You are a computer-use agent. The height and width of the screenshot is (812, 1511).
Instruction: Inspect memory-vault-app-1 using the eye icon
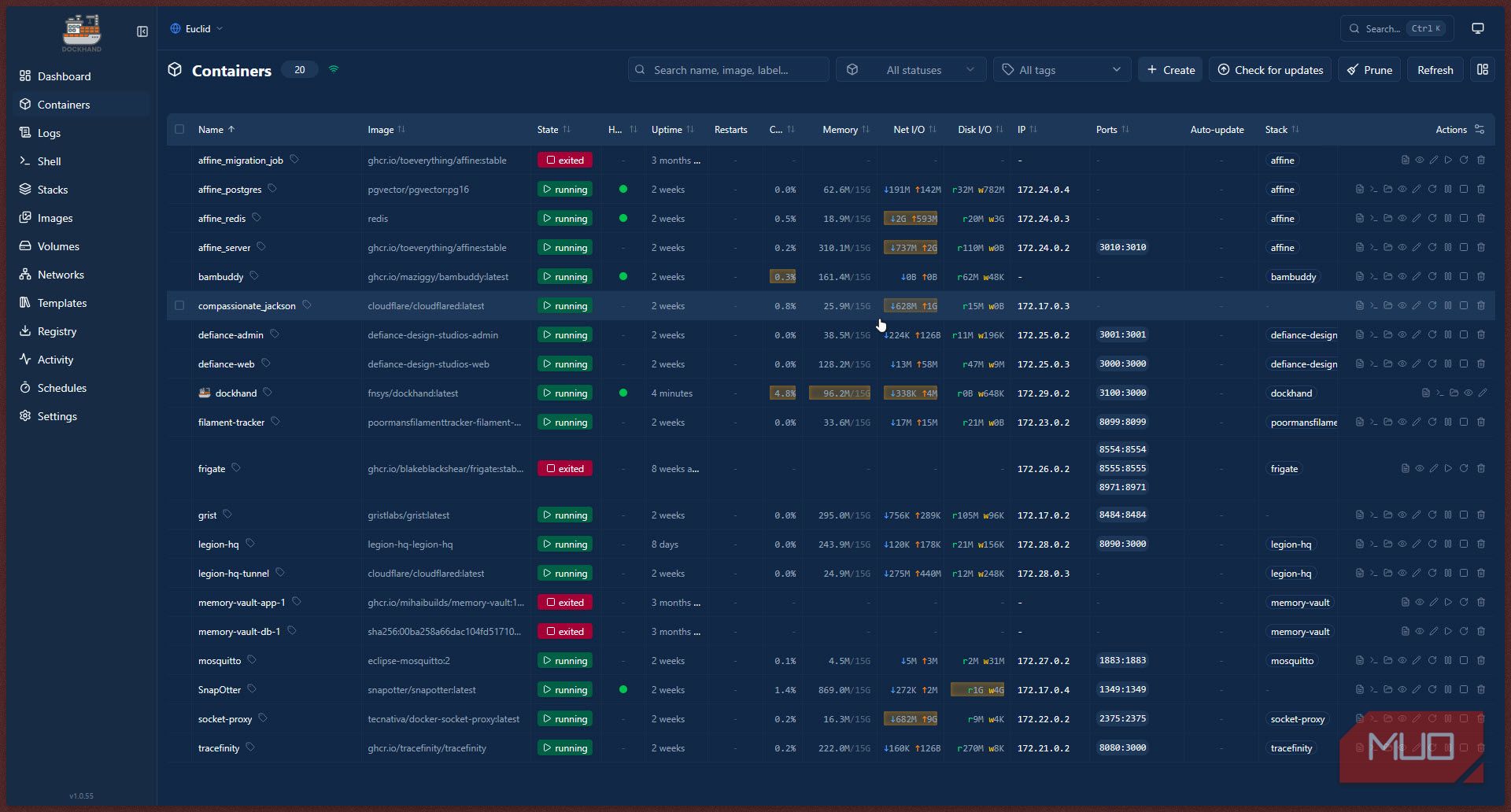pos(1420,602)
